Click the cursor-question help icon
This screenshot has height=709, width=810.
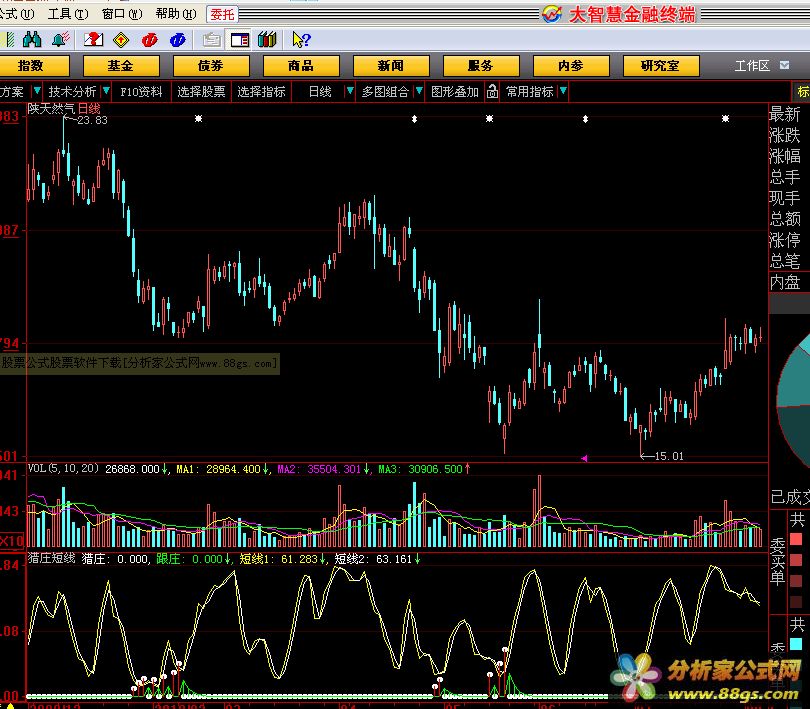pyautogui.click(x=301, y=39)
